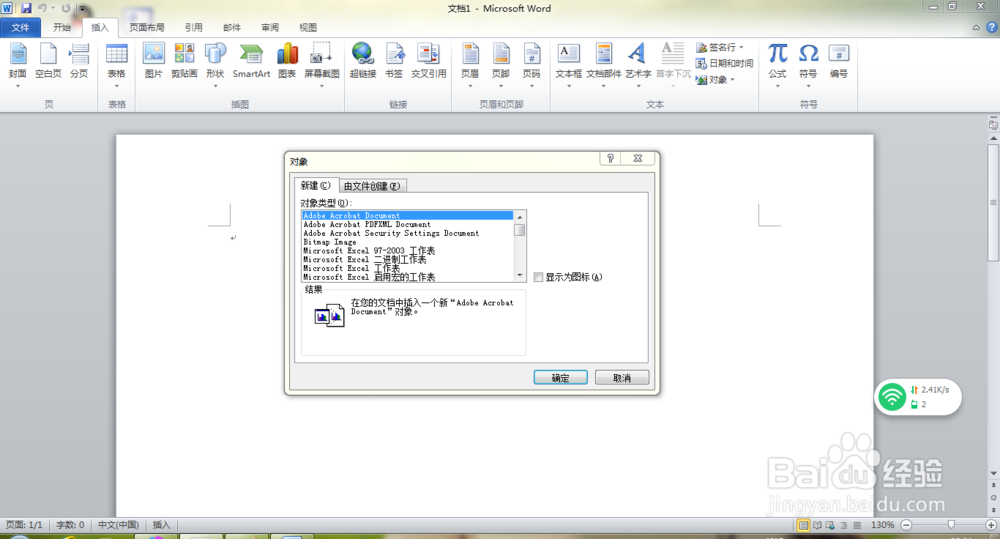Screen dimensions: 1000x539
Task: Zoom out with the minus button
Action: click(x=906, y=524)
